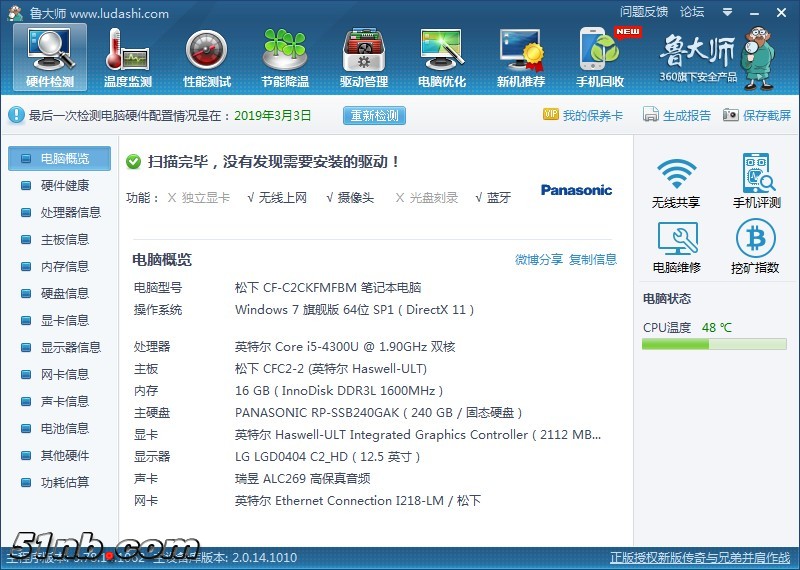The height and width of the screenshot is (570, 800).
Task: Click 生成报告 to generate report
Action: coord(677,115)
